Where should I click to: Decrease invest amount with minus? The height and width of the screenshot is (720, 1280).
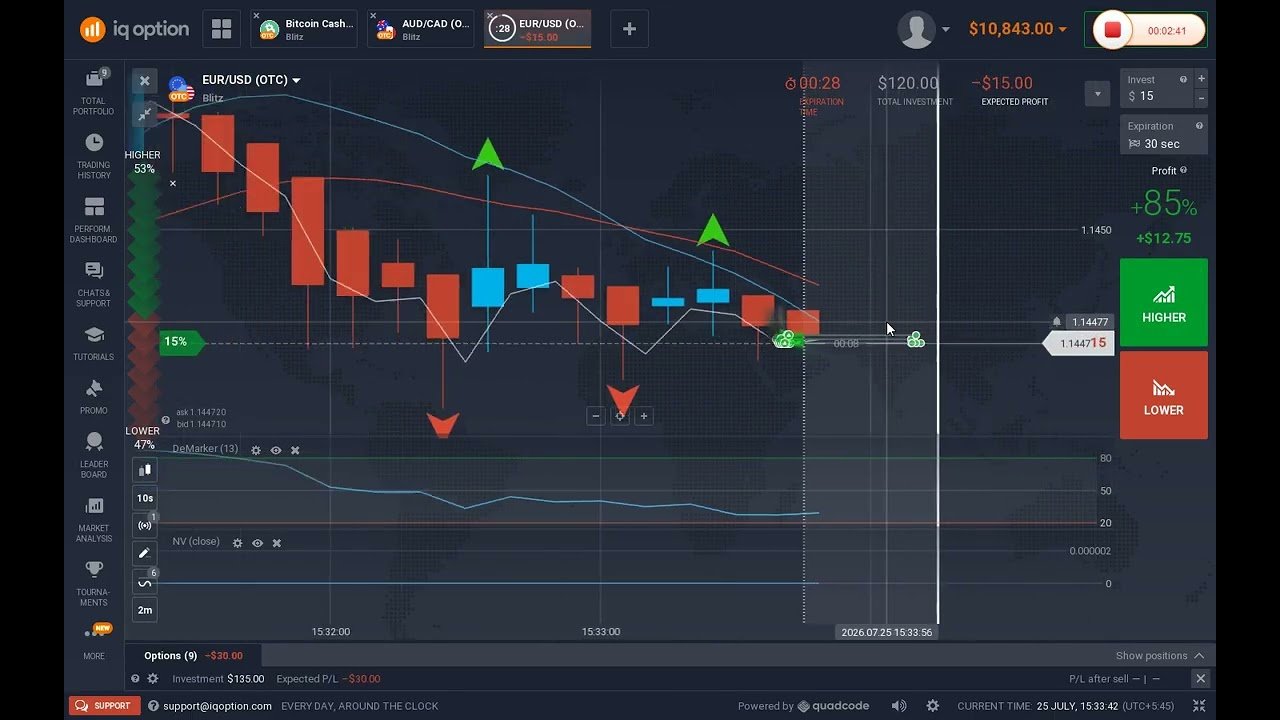[x=1201, y=98]
